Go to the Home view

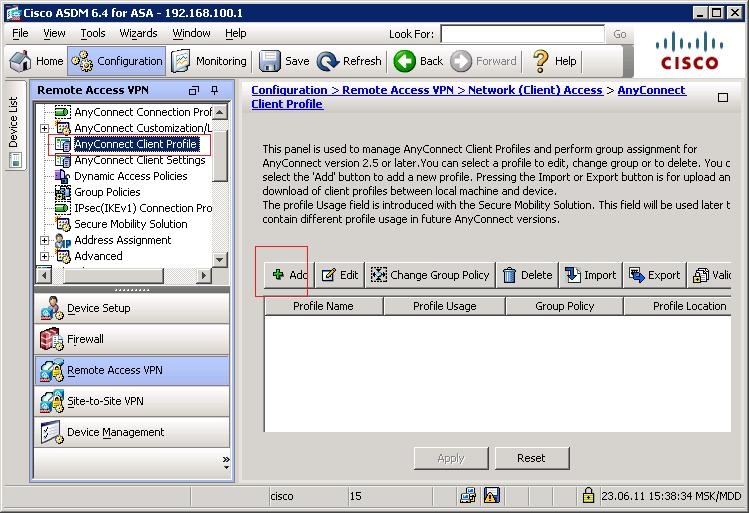point(36,61)
